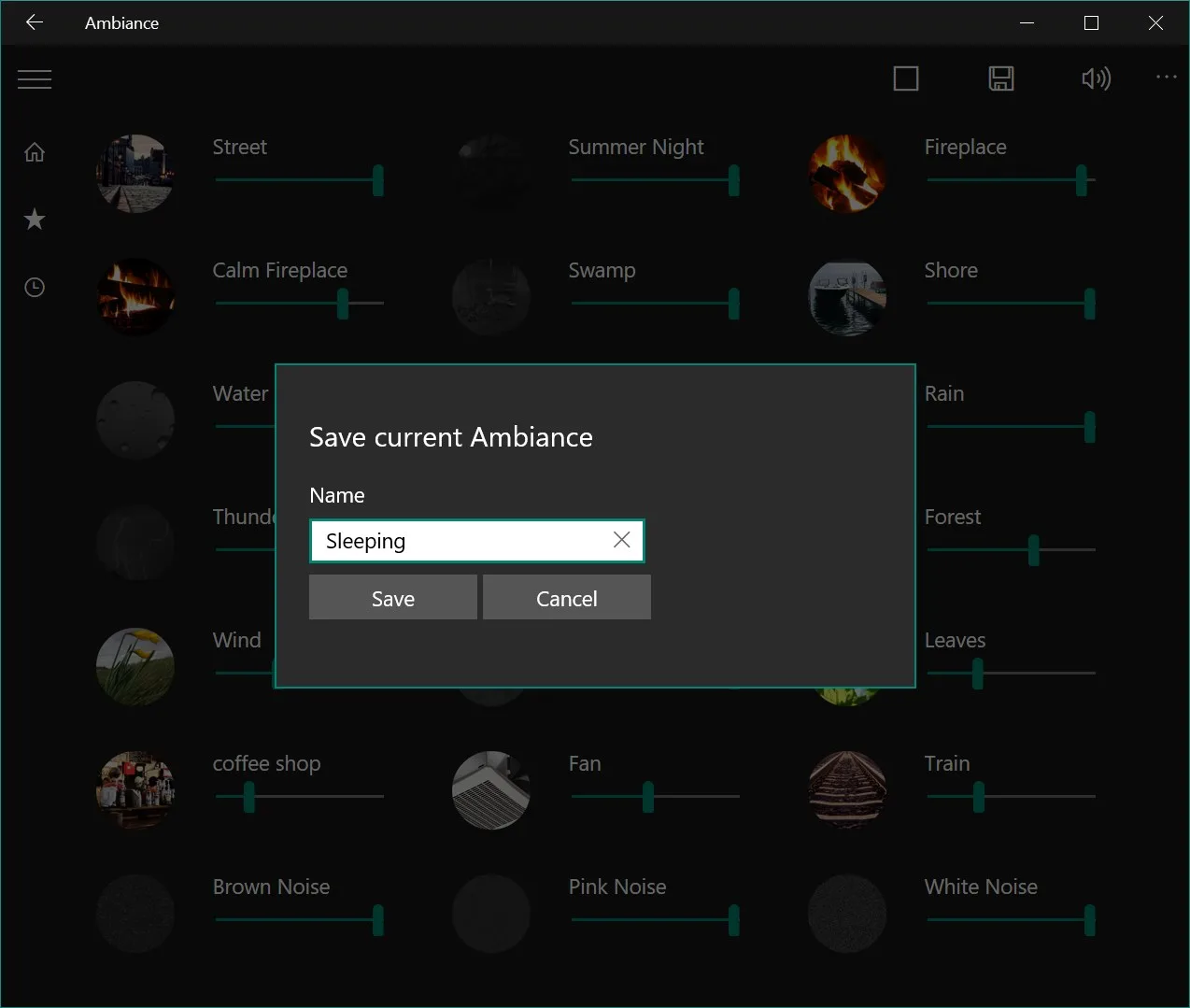The width and height of the screenshot is (1190, 1008).
Task: Adjust the Rain volume slider
Action: pyautogui.click(x=1011, y=427)
